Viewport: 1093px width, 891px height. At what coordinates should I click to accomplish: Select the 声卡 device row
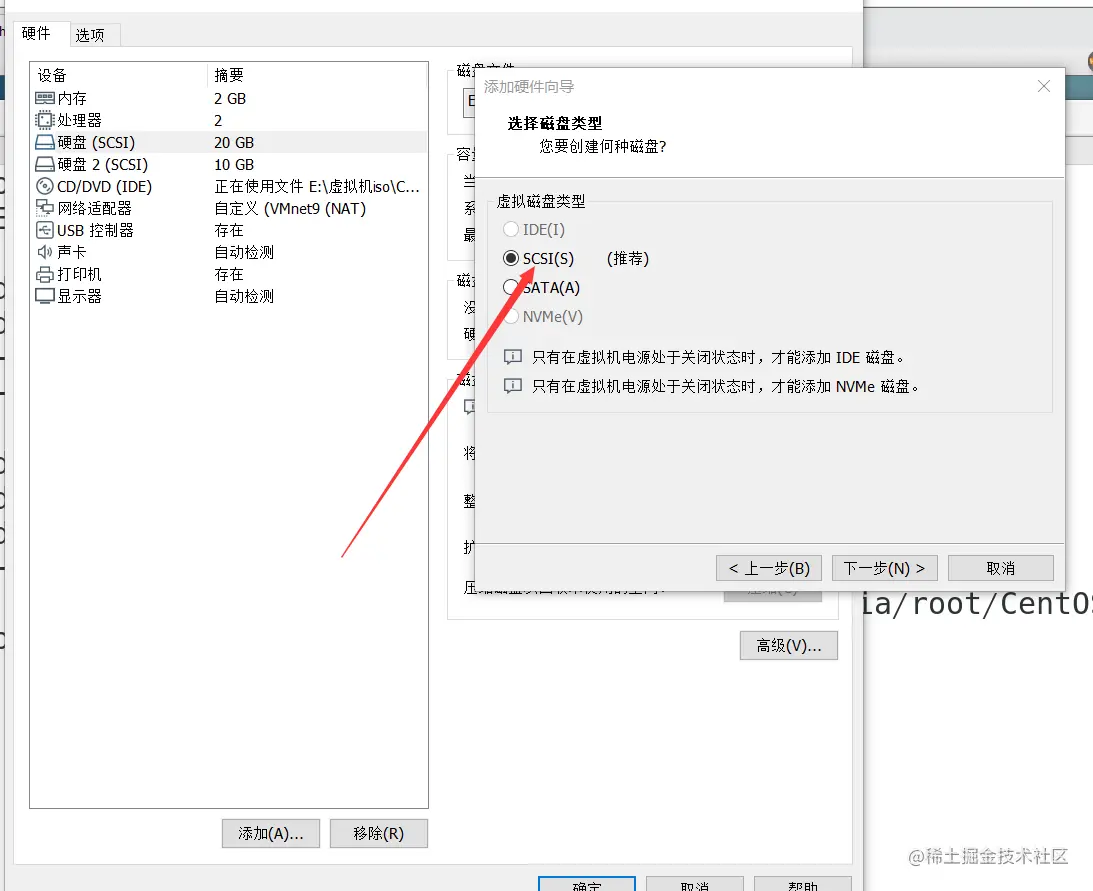click(229, 252)
